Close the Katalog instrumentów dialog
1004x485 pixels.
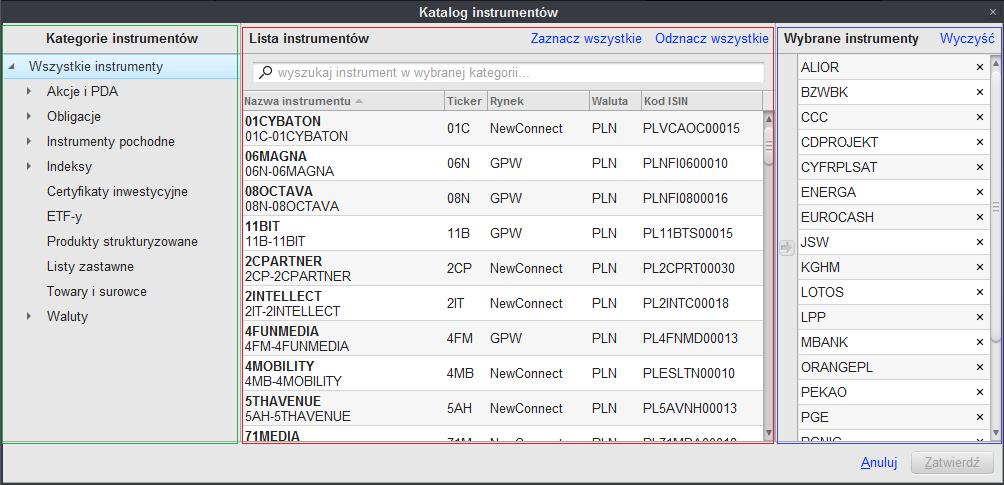pos(993,12)
